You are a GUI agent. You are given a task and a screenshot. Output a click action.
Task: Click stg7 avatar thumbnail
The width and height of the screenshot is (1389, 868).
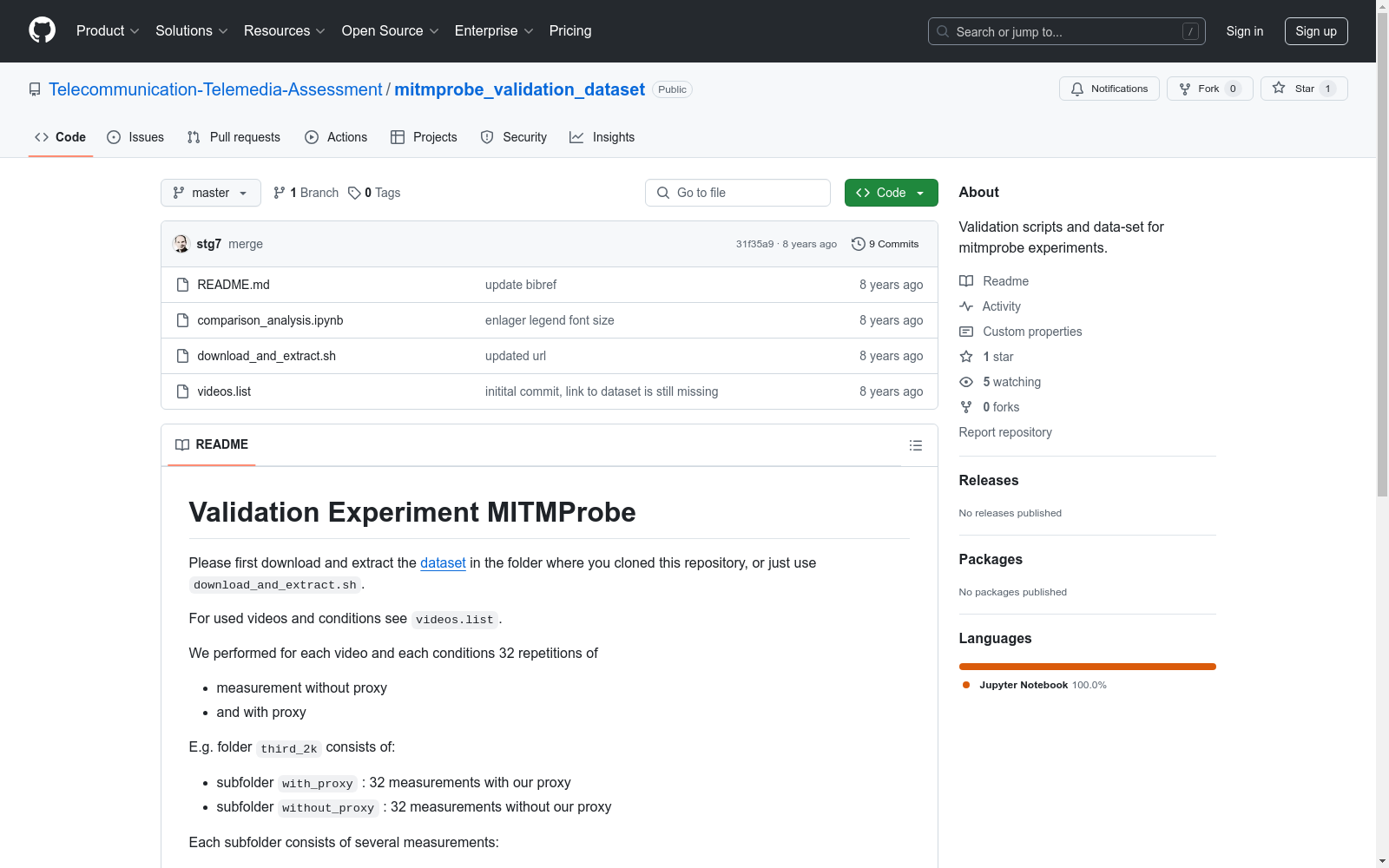click(181, 244)
